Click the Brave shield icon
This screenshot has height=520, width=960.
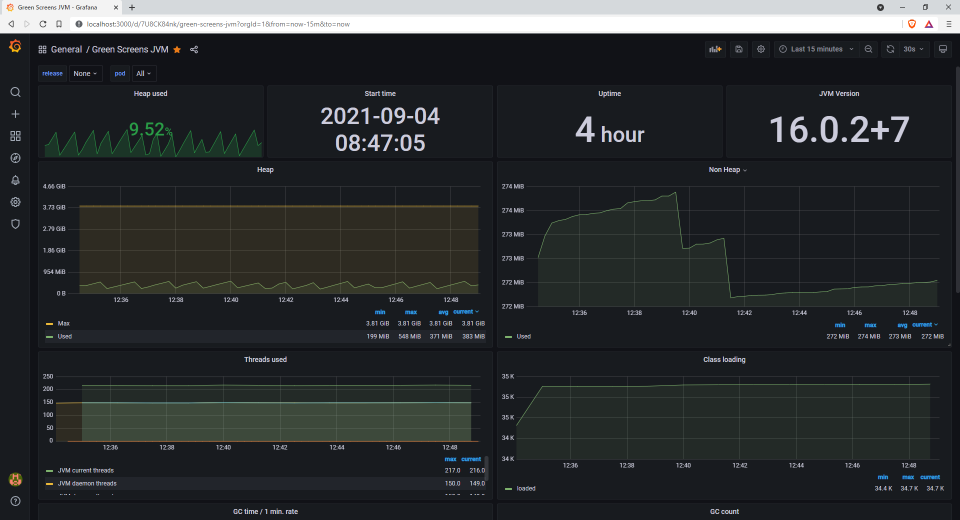912,24
